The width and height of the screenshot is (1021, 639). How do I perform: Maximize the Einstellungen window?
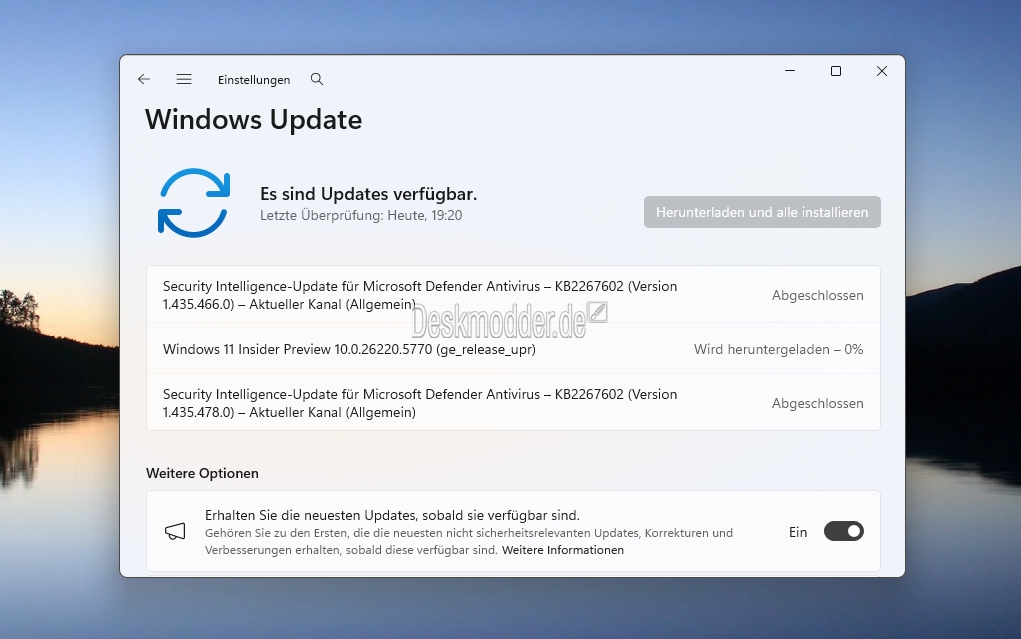click(836, 70)
